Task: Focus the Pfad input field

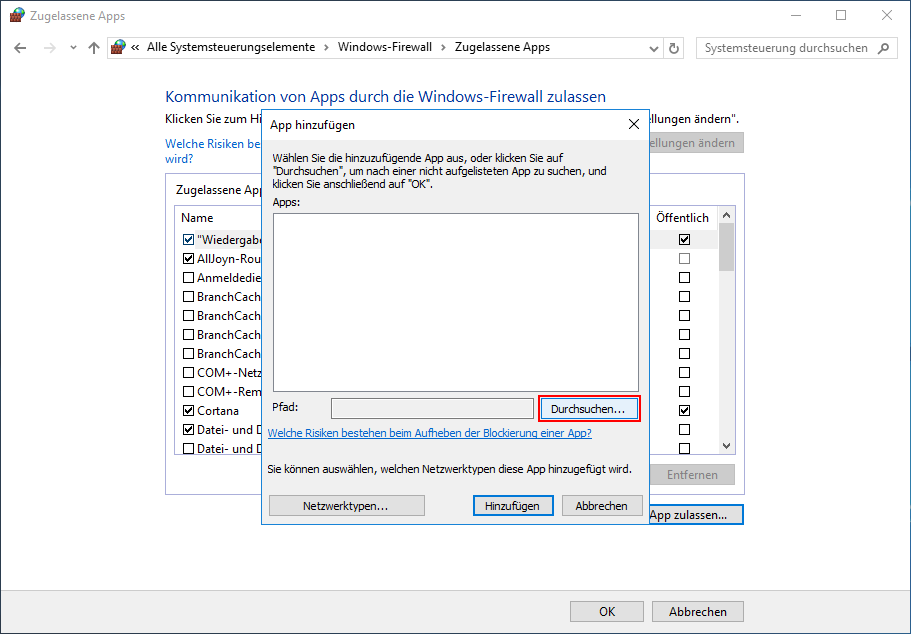Action: coord(432,409)
